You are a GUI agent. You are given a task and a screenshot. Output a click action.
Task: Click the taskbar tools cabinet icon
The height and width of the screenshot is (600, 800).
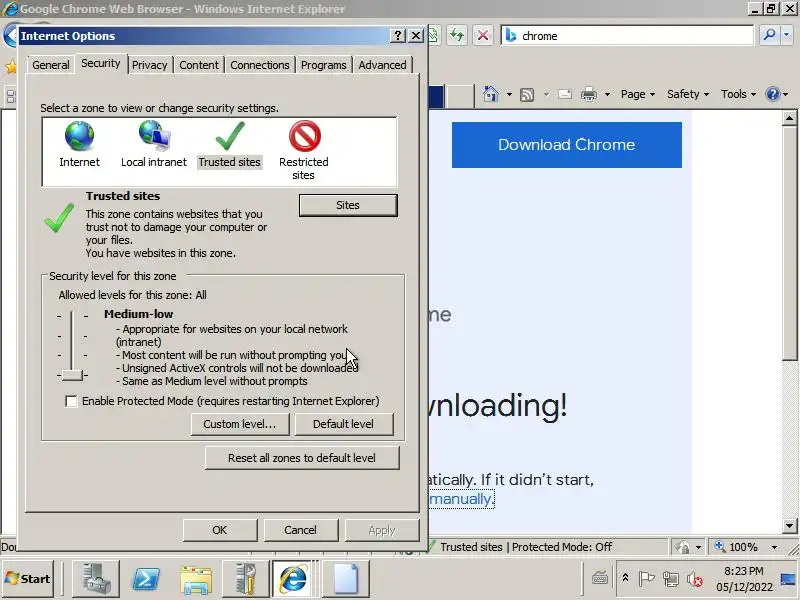[x=246, y=579]
